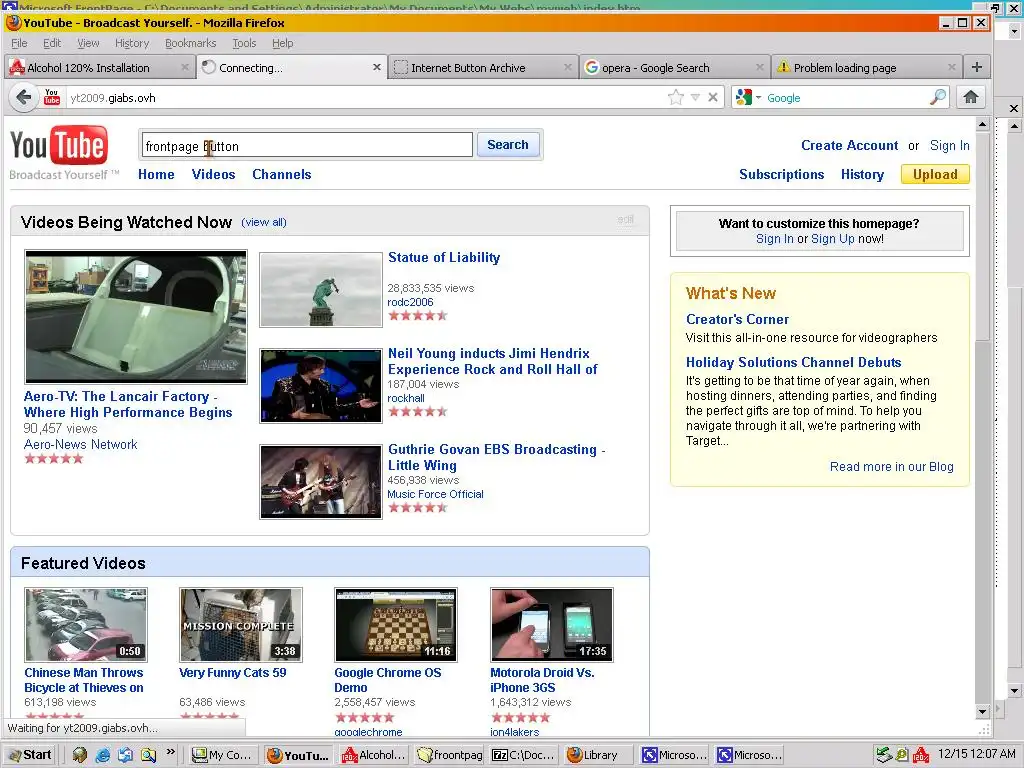Viewport: 1024px width, 768px height.
Task: Open Creator's Corner link
Action: [737, 319]
